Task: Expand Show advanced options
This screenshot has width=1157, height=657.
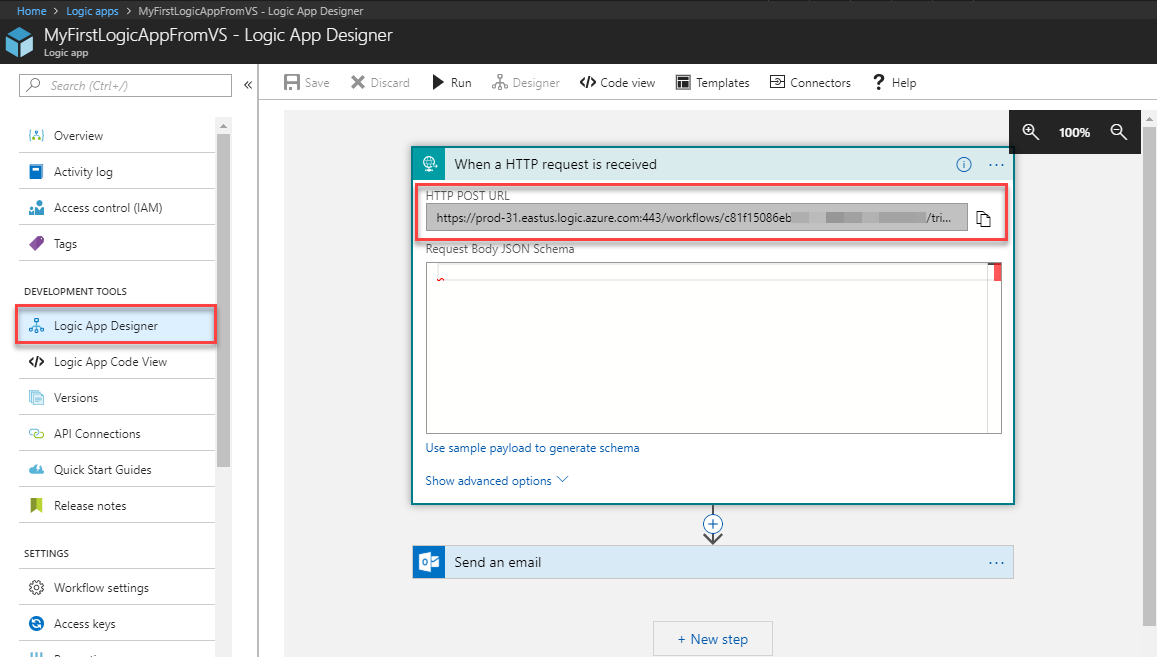Action: [x=496, y=481]
